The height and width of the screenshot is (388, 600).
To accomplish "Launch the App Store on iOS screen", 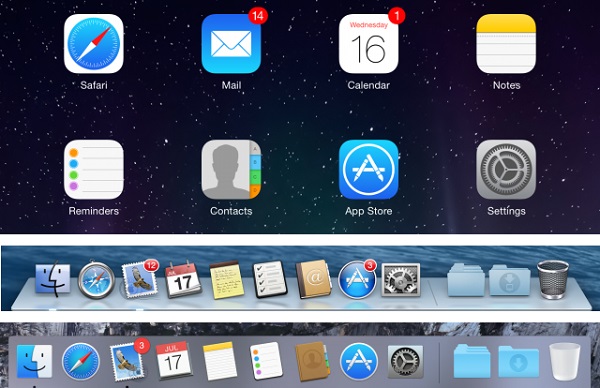I will click(x=368, y=170).
